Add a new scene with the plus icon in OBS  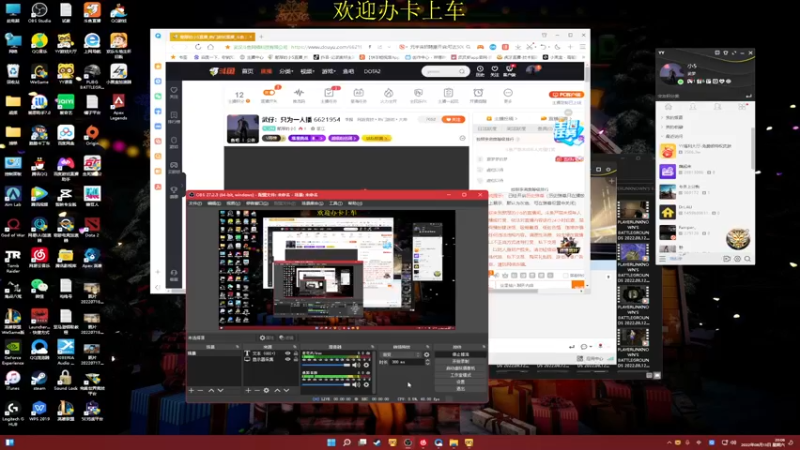191,390
